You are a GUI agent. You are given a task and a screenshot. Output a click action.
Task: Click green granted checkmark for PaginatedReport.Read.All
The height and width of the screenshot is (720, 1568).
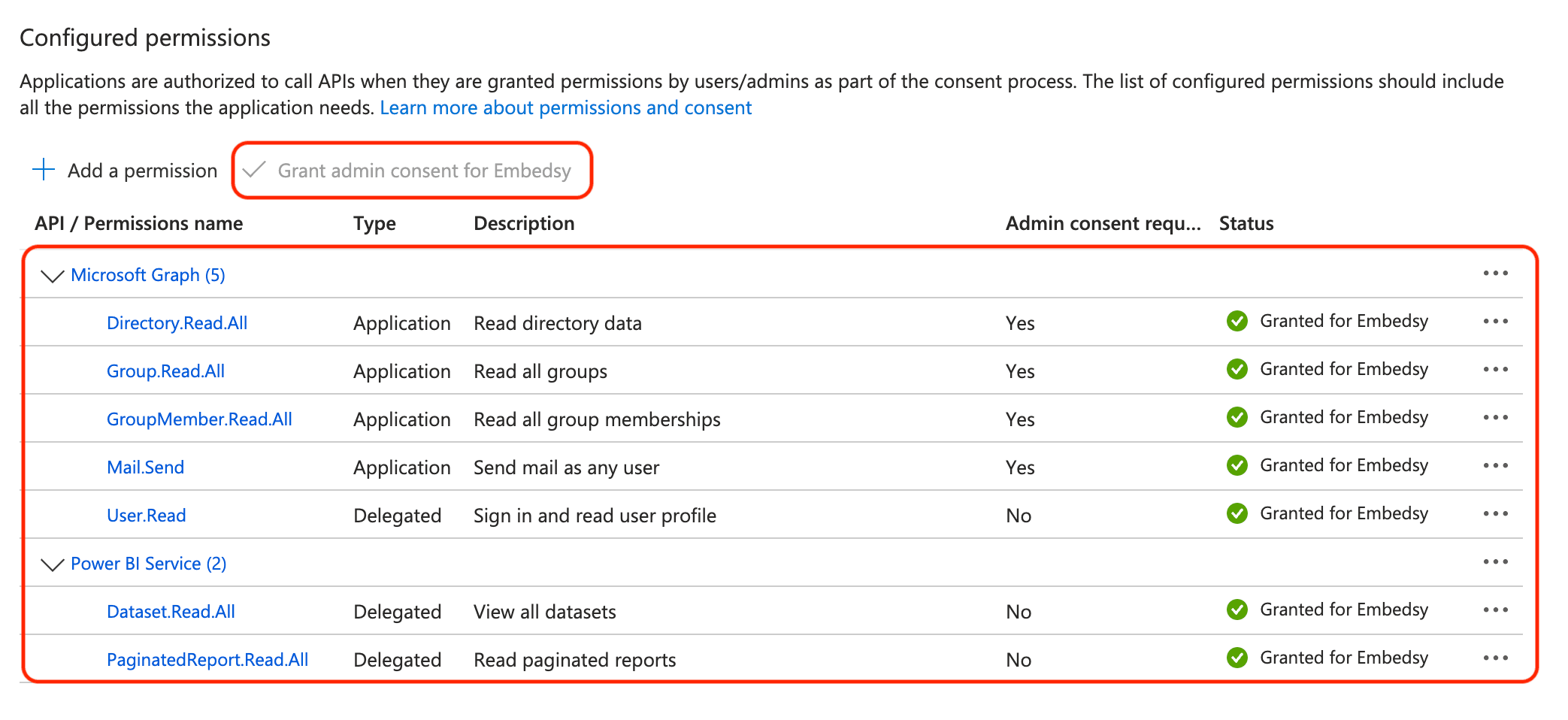(1237, 658)
